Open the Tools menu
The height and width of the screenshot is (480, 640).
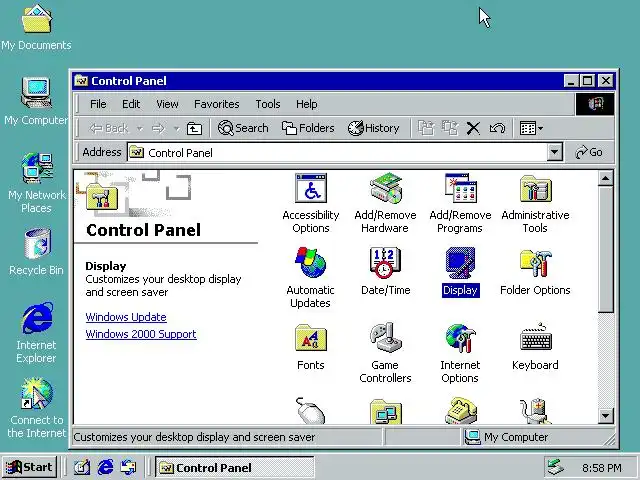pos(268,104)
